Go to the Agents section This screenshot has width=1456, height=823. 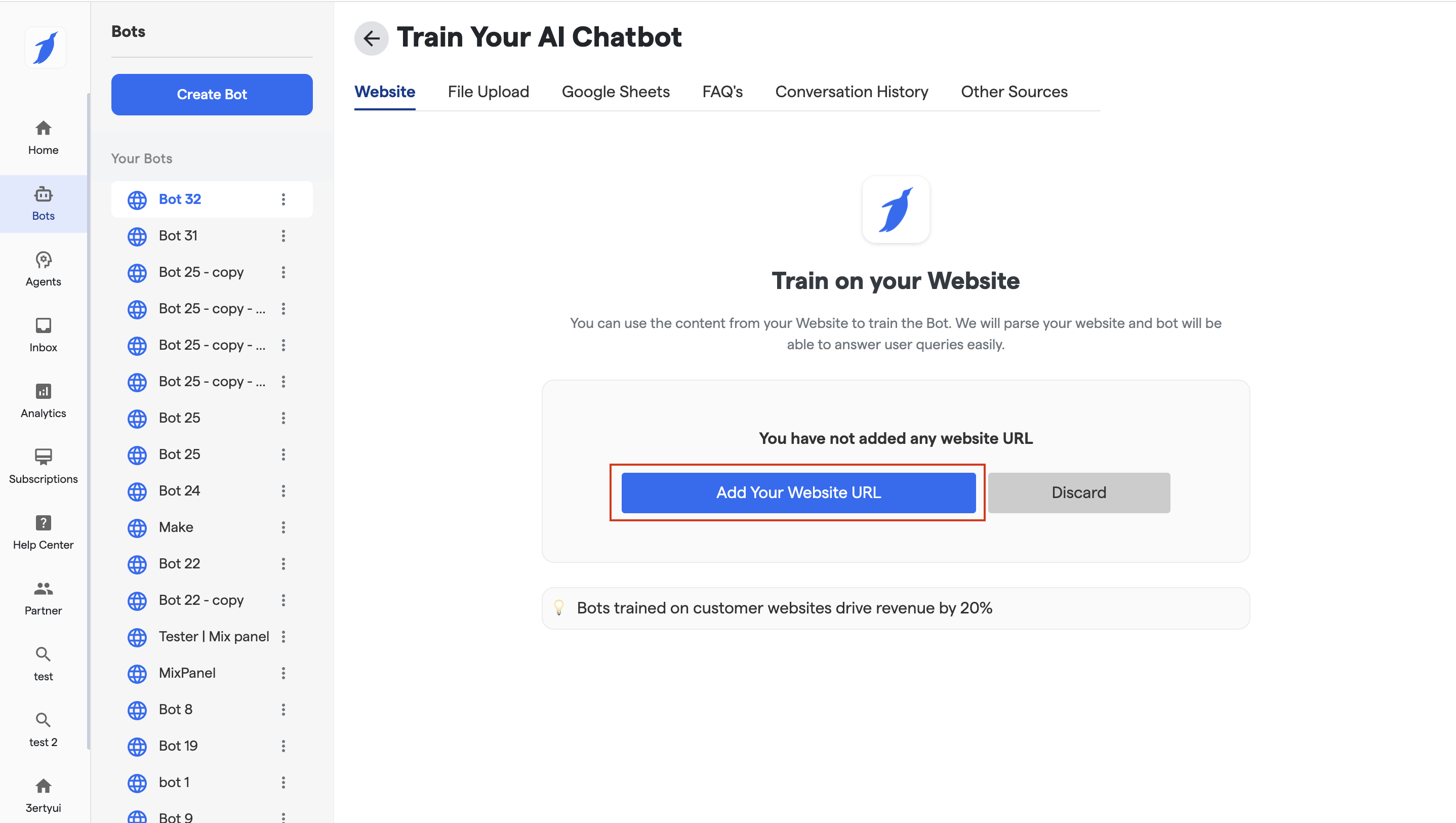(x=43, y=269)
